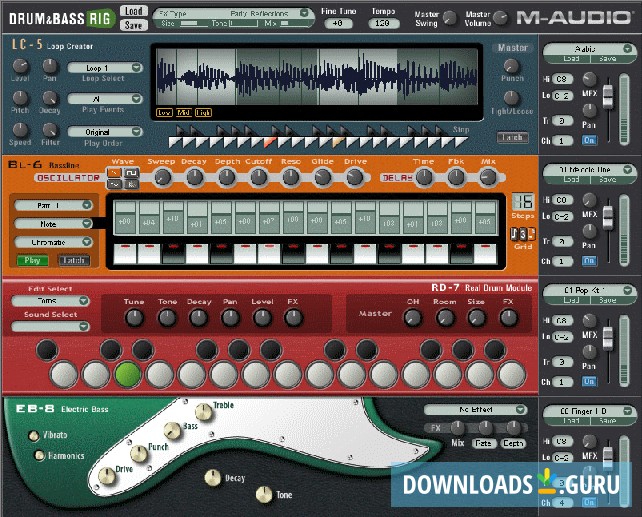642x517 pixels.
Task: Open the Chromatic scale dropdown
Action: pyautogui.click(x=54, y=242)
